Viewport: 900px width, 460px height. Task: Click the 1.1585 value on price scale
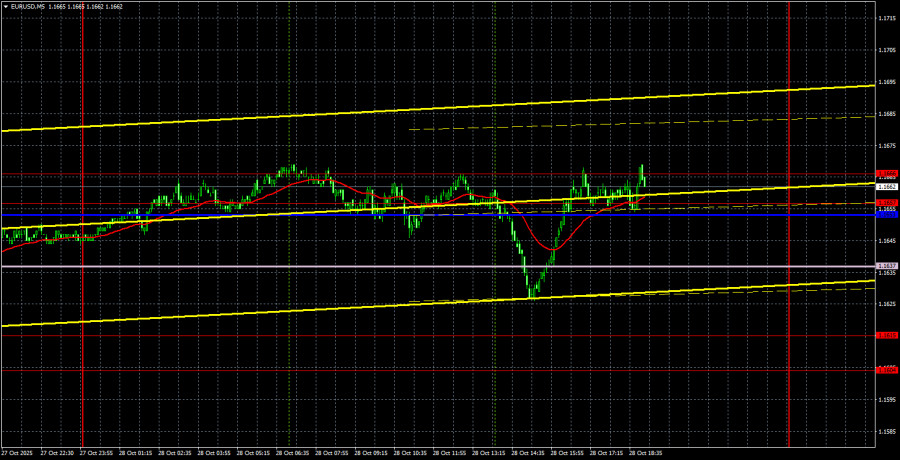click(x=886, y=432)
